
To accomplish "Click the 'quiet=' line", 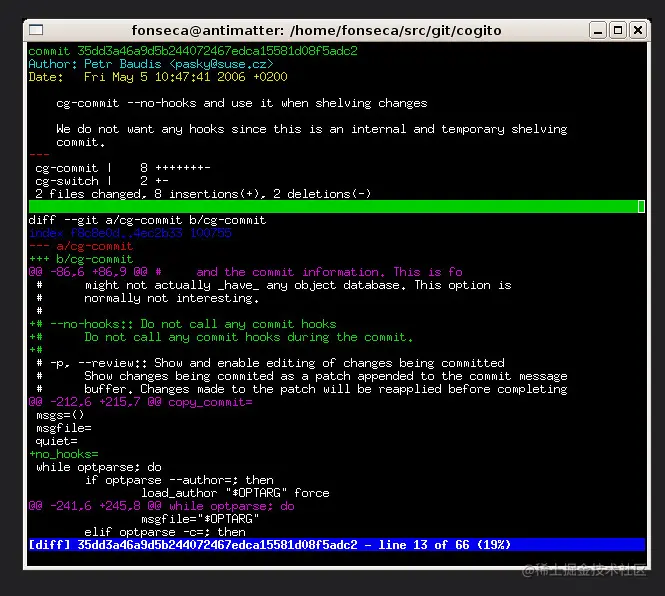I will 56,441.
